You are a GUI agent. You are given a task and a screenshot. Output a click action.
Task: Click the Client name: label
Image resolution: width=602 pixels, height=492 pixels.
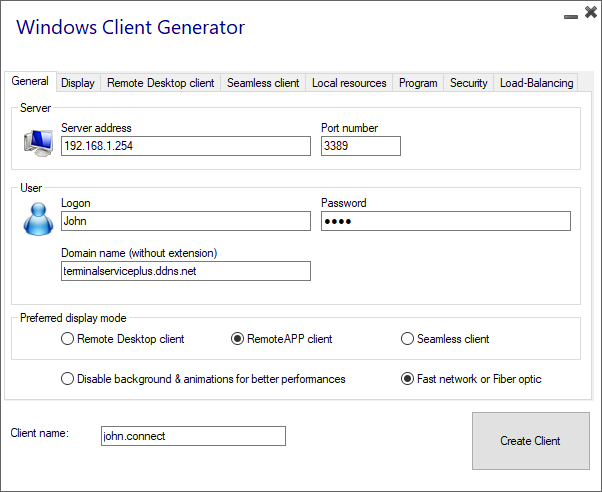click(40, 433)
